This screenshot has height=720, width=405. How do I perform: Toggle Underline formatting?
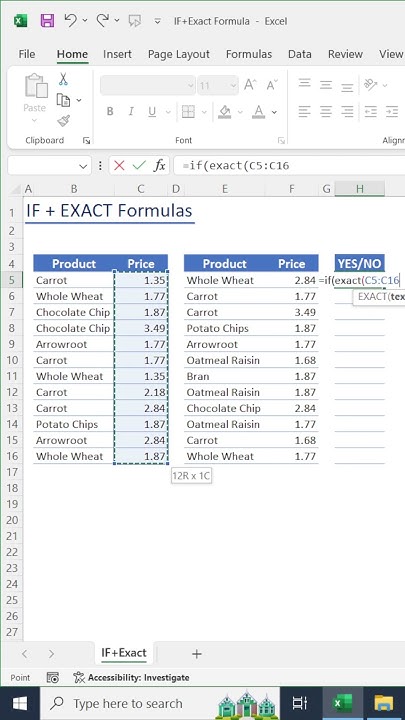click(152, 111)
